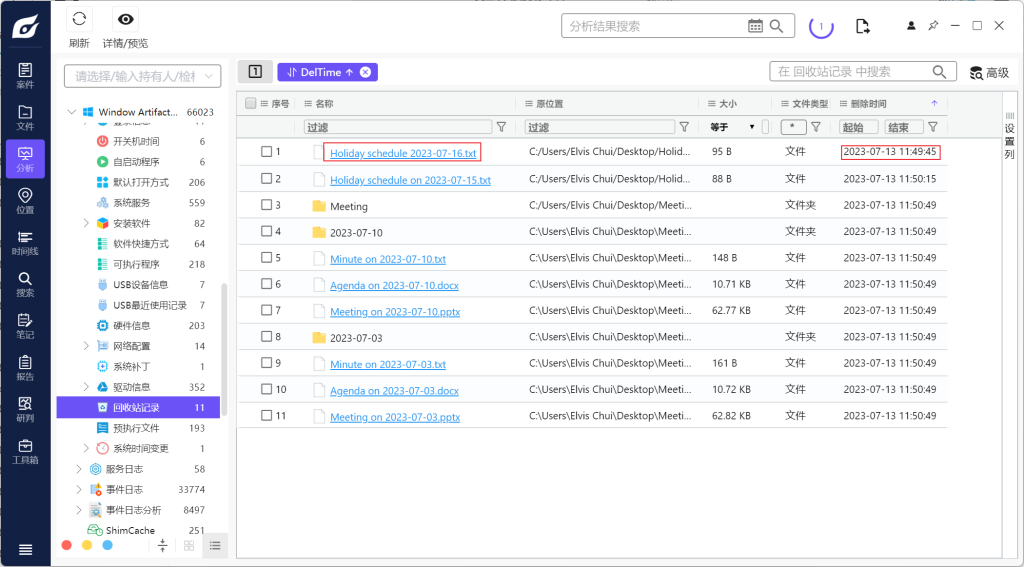
Task: Click the 刷新 refresh icon
Action: pyautogui.click(x=79, y=19)
